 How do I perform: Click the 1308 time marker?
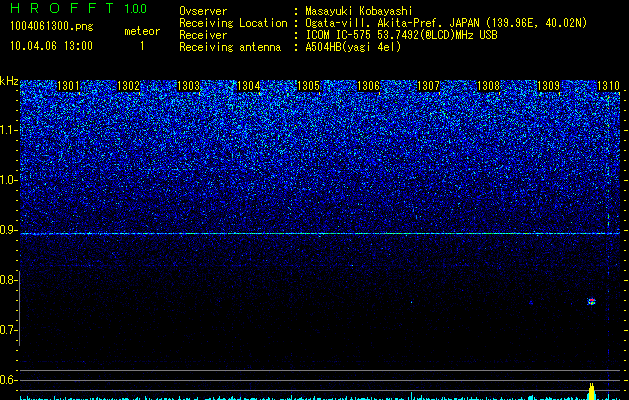point(489,86)
